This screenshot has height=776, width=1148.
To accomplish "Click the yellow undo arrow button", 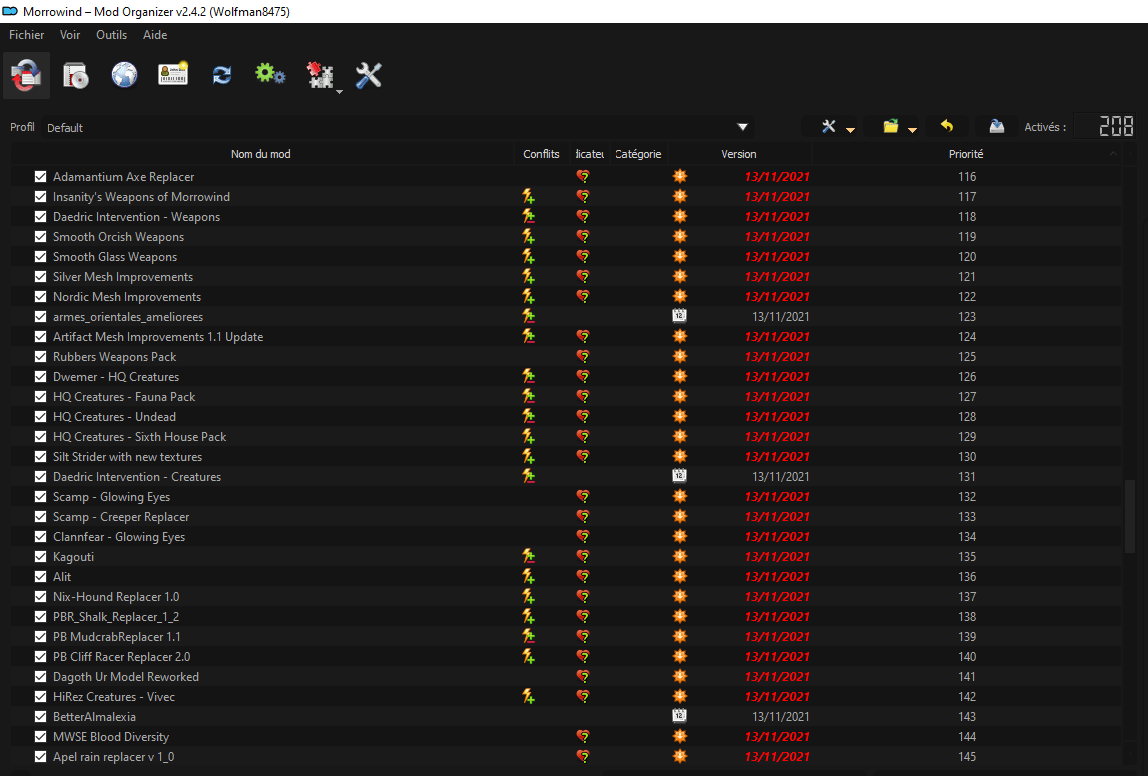I will click(947, 127).
